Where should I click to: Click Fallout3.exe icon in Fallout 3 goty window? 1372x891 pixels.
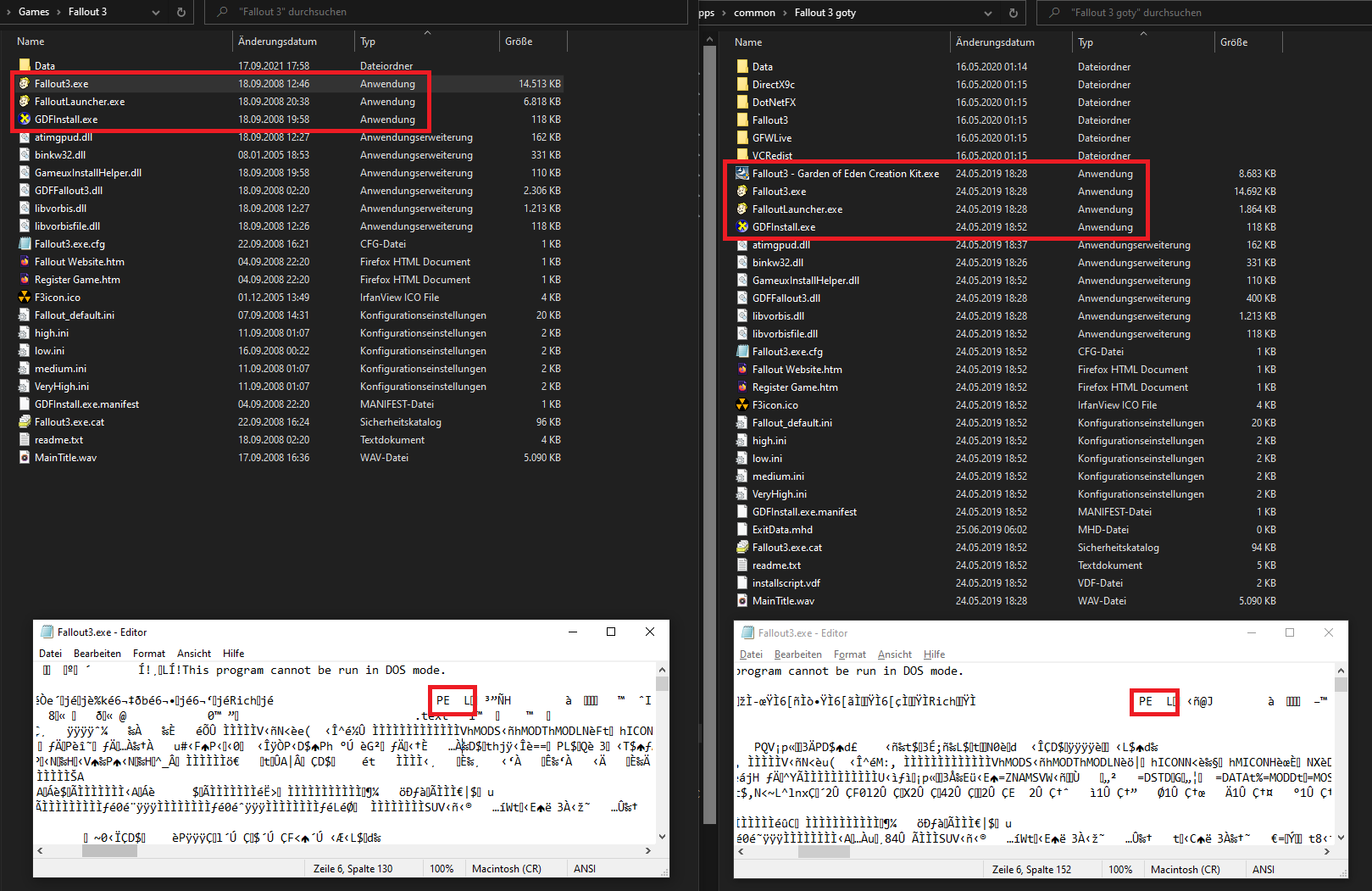(742, 191)
